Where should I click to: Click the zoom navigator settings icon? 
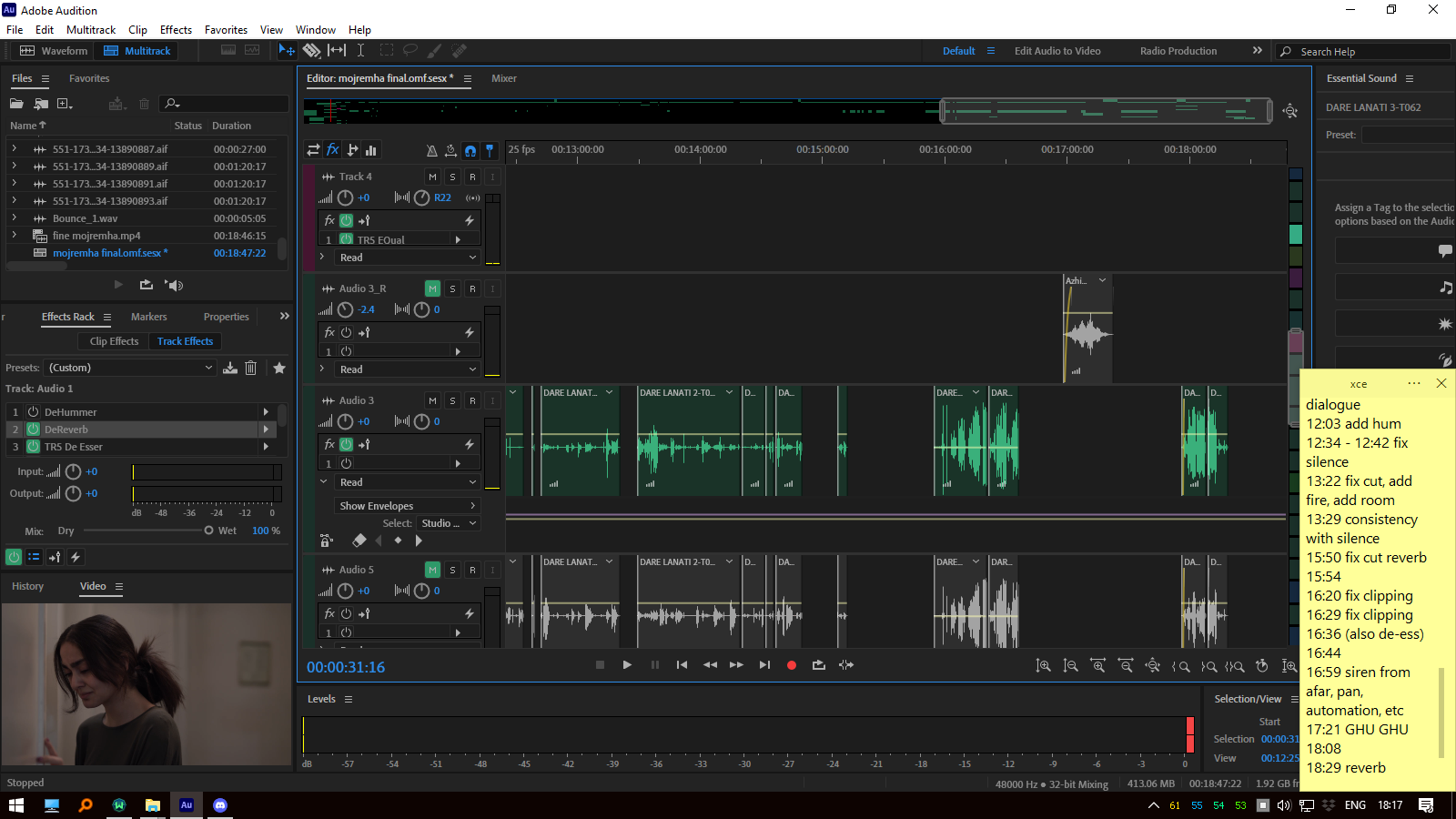click(1290, 111)
